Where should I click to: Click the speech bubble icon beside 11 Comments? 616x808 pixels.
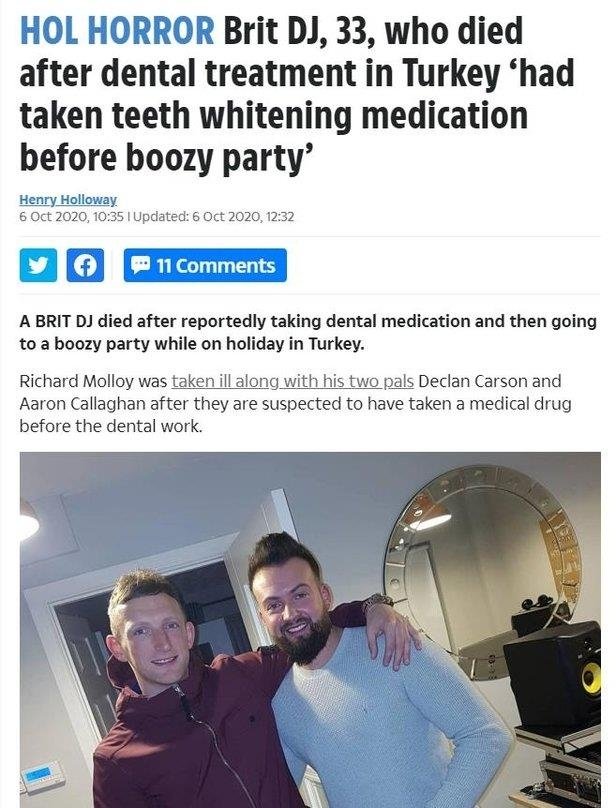[x=140, y=265]
